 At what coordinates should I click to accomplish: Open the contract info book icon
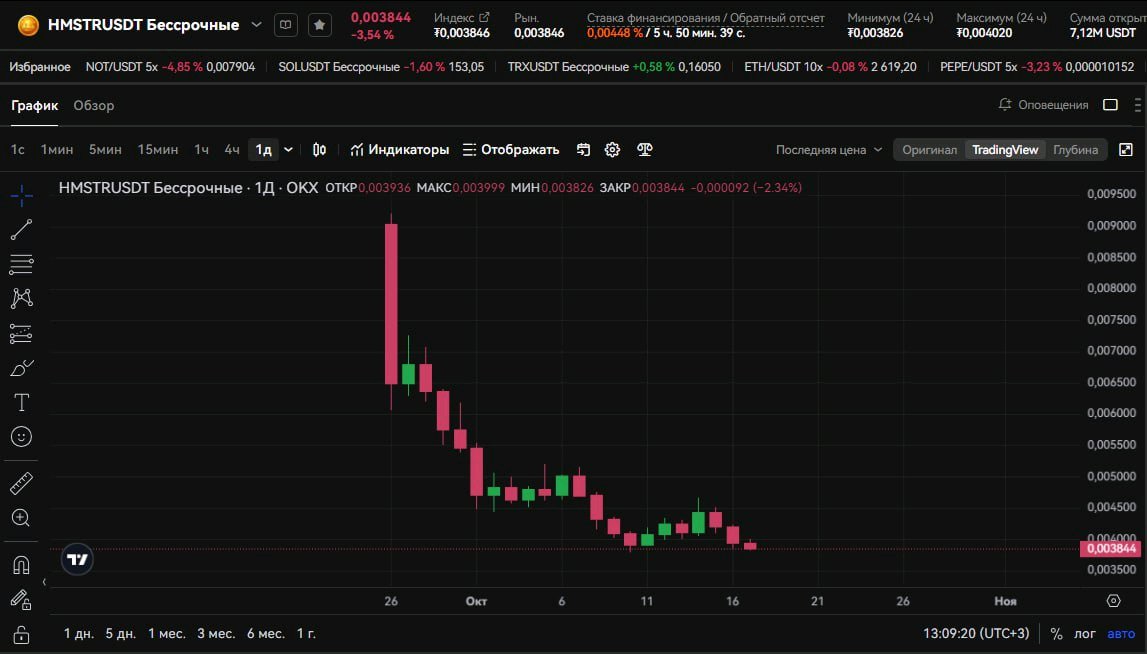(x=285, y=25)
